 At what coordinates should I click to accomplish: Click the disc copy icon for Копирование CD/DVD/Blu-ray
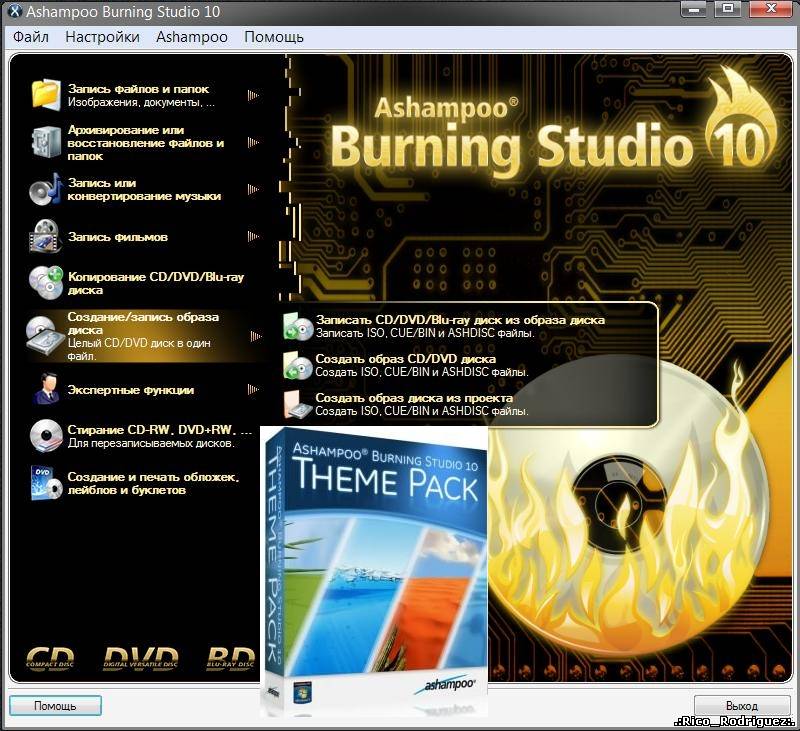(x=46, y=282)
